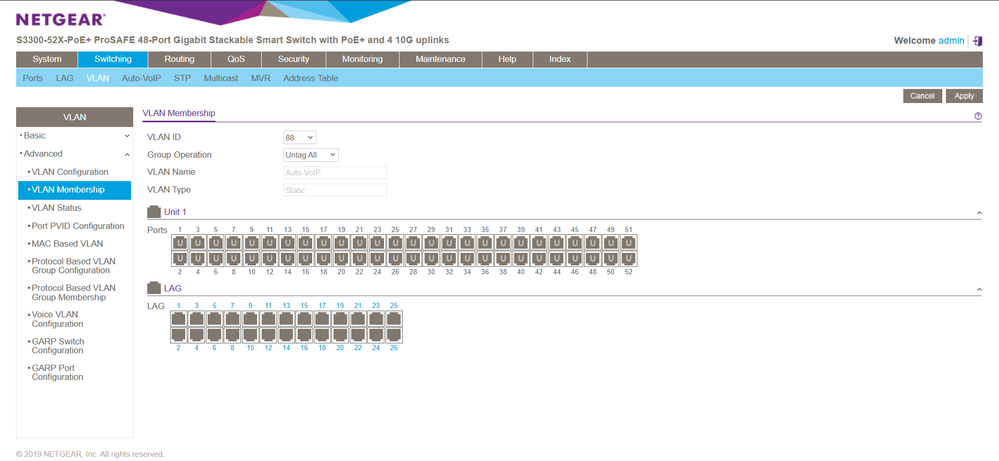This screenshot has height=461, width=999.
Task: Open the Multicast submenu item
Action: click(221, 78)
